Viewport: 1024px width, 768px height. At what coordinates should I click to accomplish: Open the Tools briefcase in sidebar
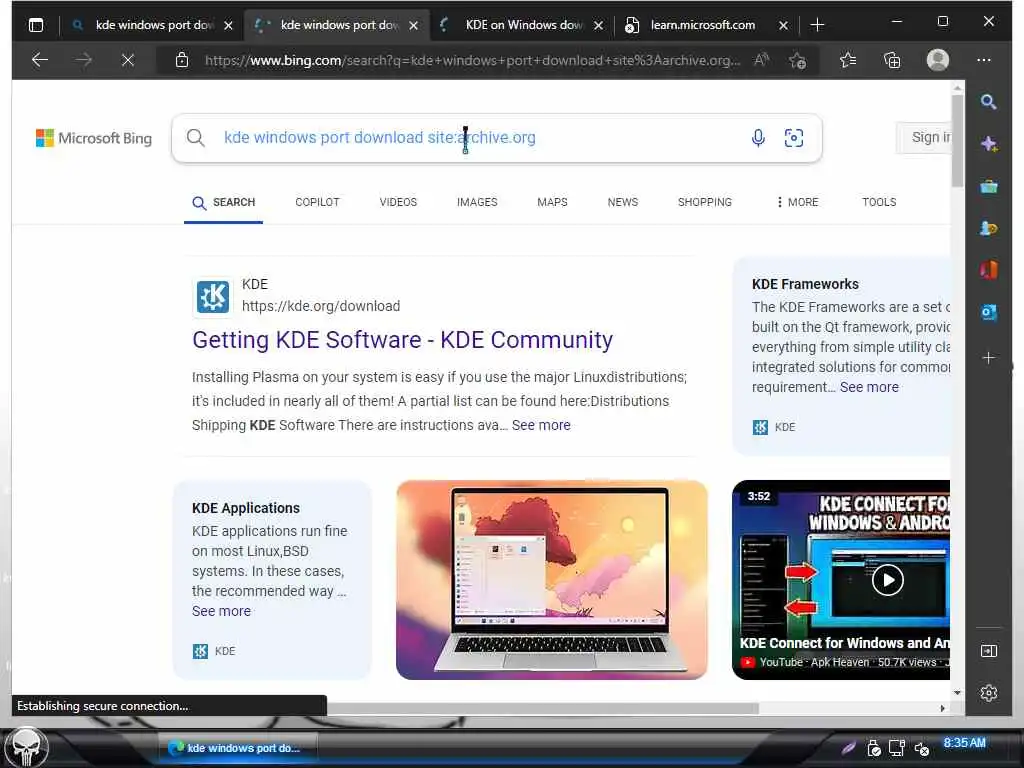[989, 187]
